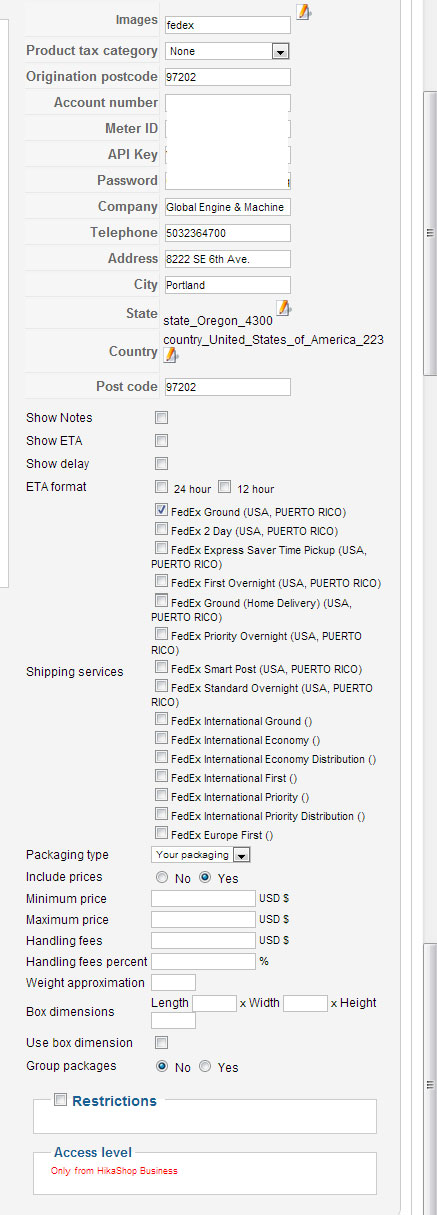
Task: Click the vertical scrollbar on right edge
Action: pos(430,232)
